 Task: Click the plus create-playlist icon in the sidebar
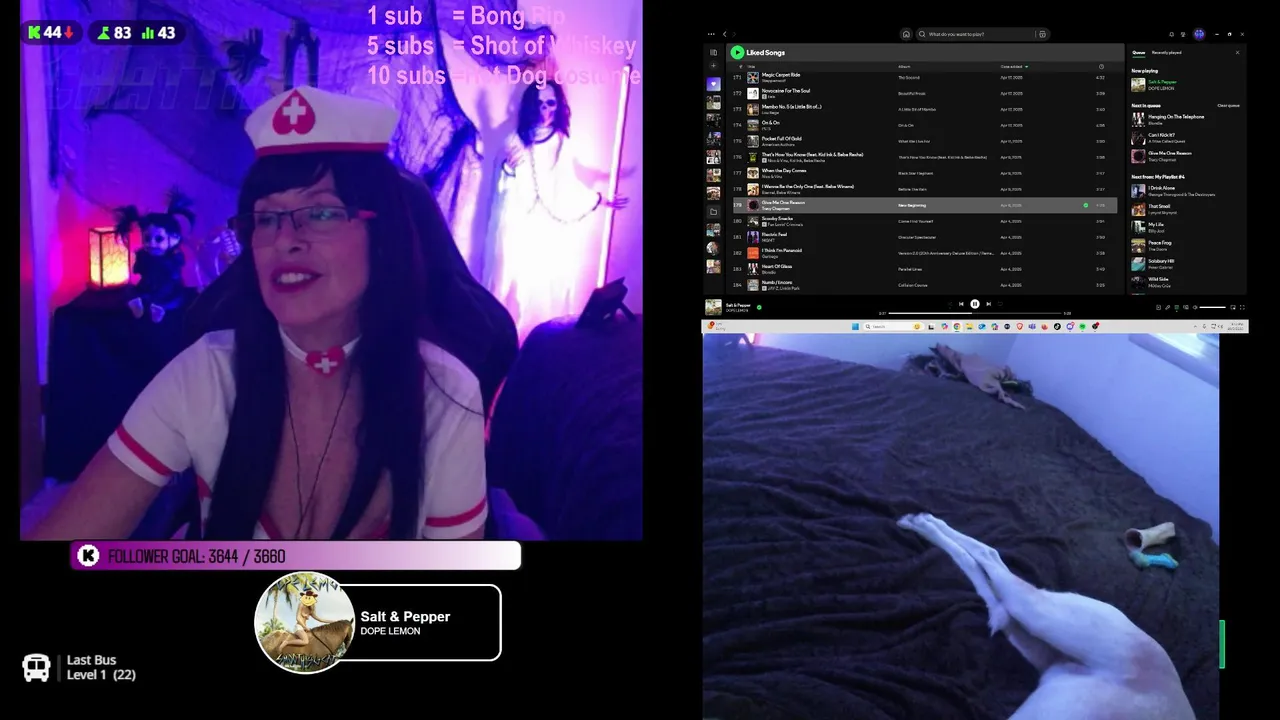tap(713, 66)
